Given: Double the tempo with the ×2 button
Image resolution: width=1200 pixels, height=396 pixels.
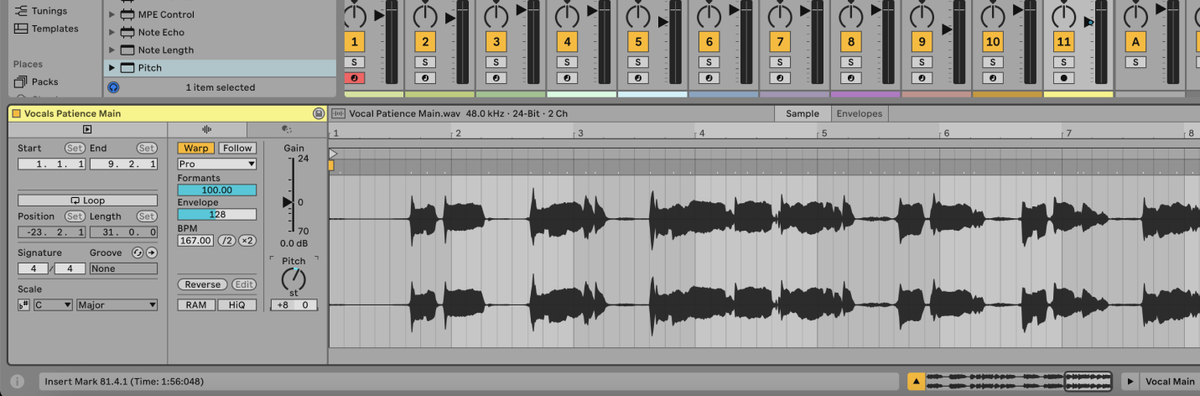Looking at the screenshot, I should click(x=247, y=241).
